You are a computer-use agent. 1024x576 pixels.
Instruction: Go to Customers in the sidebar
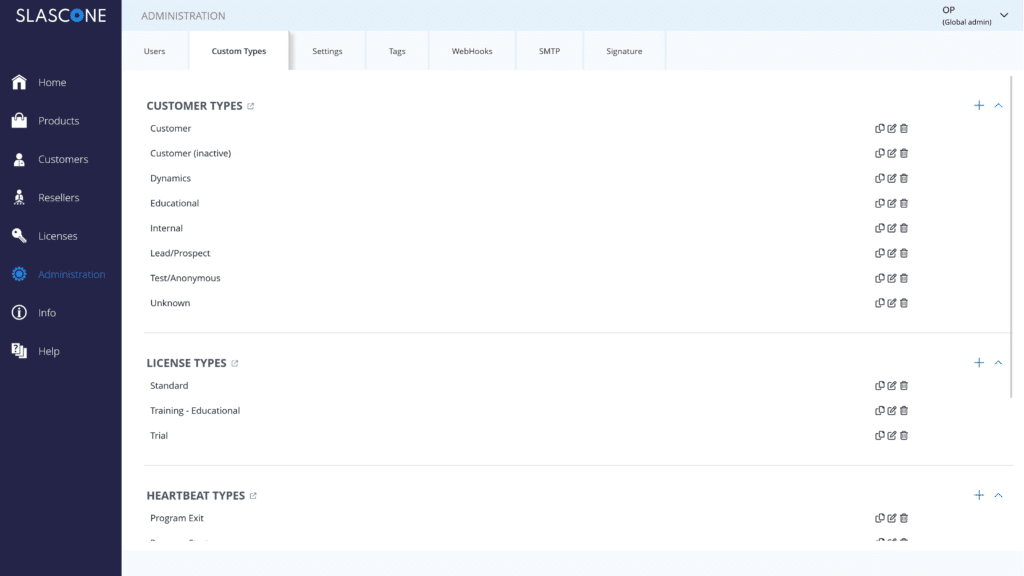(x=62, y=159)
